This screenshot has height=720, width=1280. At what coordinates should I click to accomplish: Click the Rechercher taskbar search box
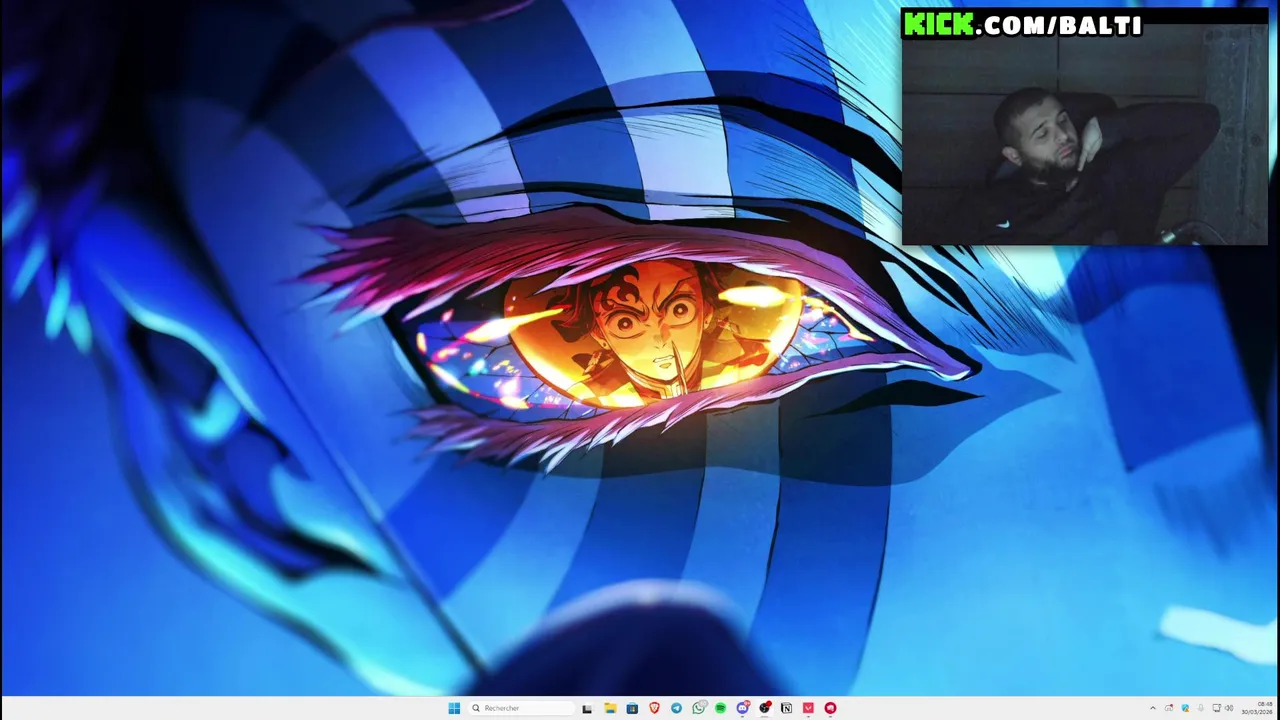coord(521,708)
